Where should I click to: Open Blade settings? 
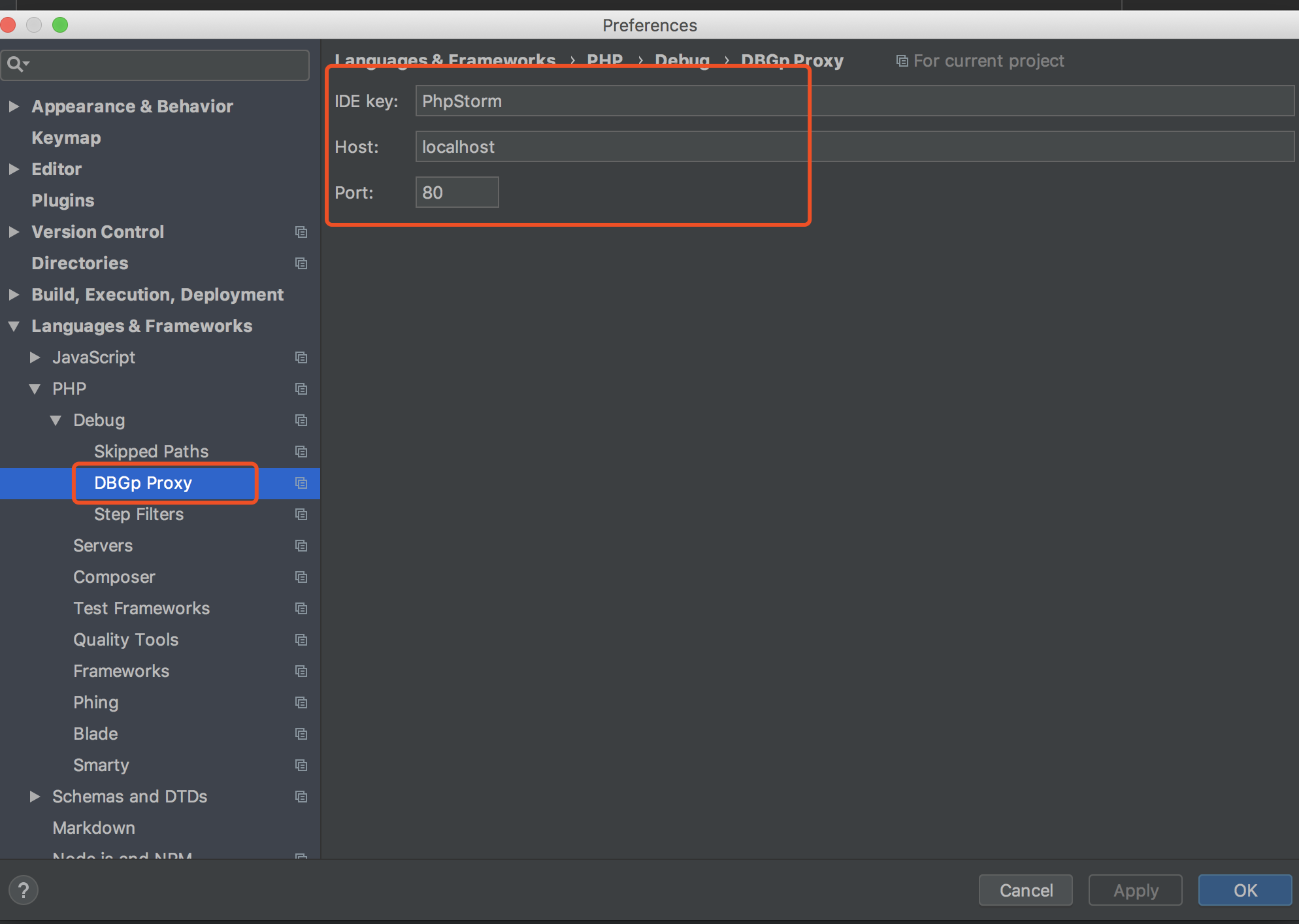pyautogui.click(x=95, y=734)
